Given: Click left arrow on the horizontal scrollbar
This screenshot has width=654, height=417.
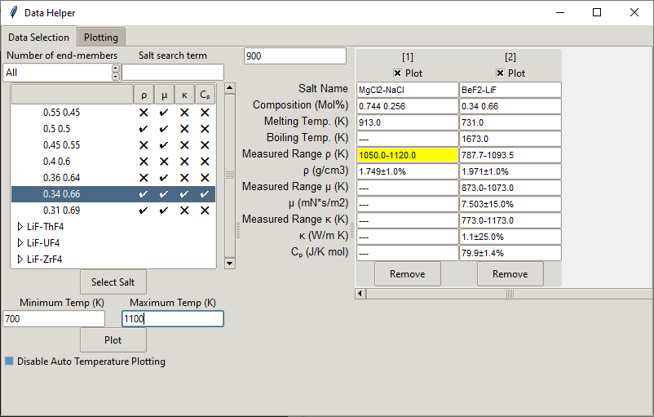Looking at the screenshot, I should click(361, 294).
